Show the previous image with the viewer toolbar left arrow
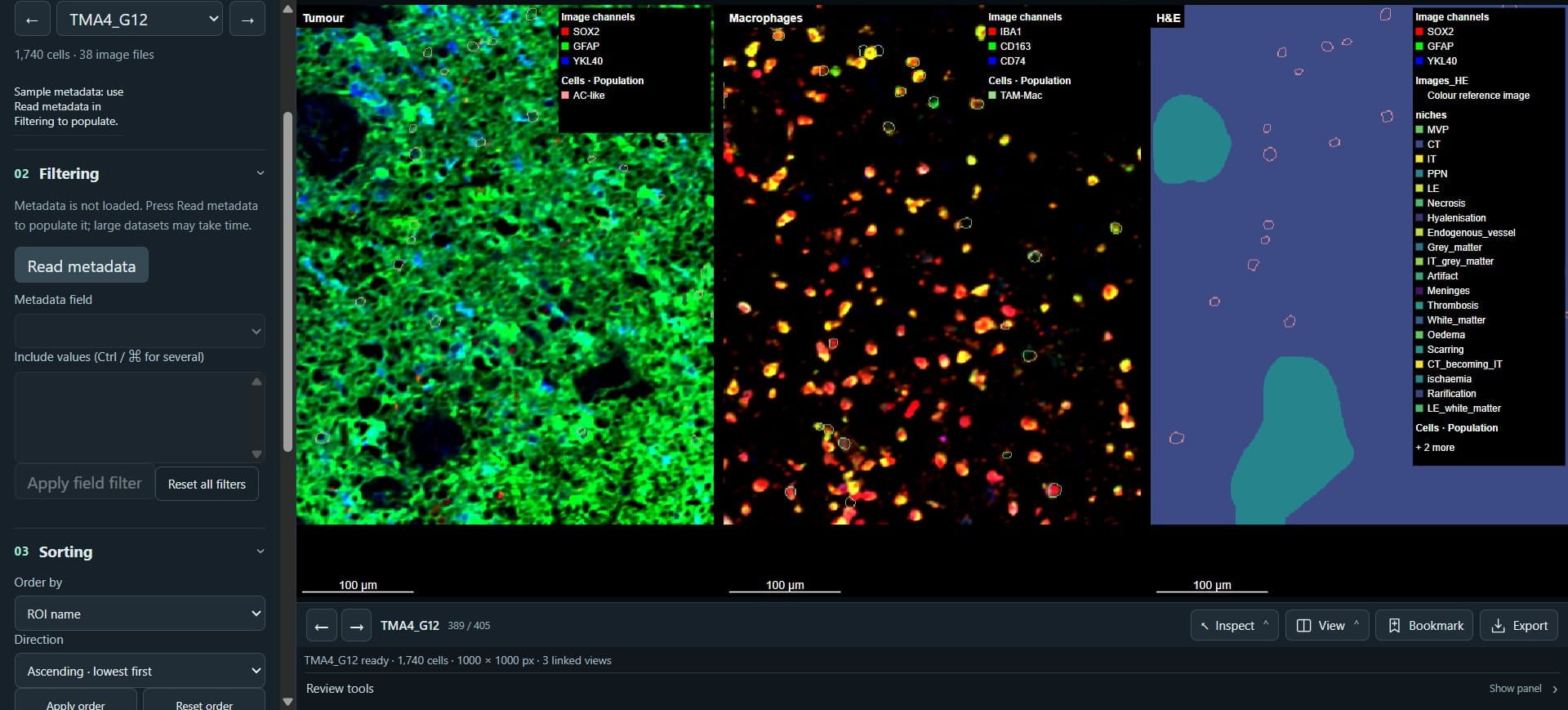 point(322,626)
